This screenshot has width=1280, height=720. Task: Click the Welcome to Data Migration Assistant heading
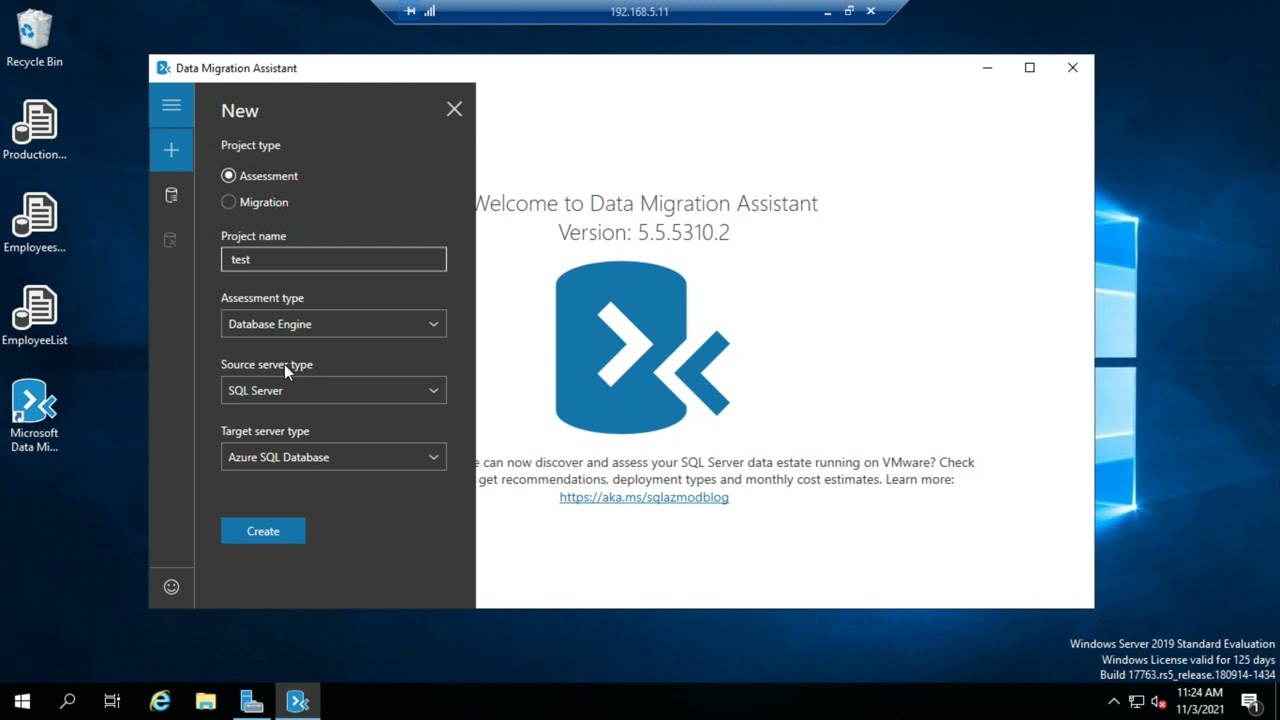(646, 203)
